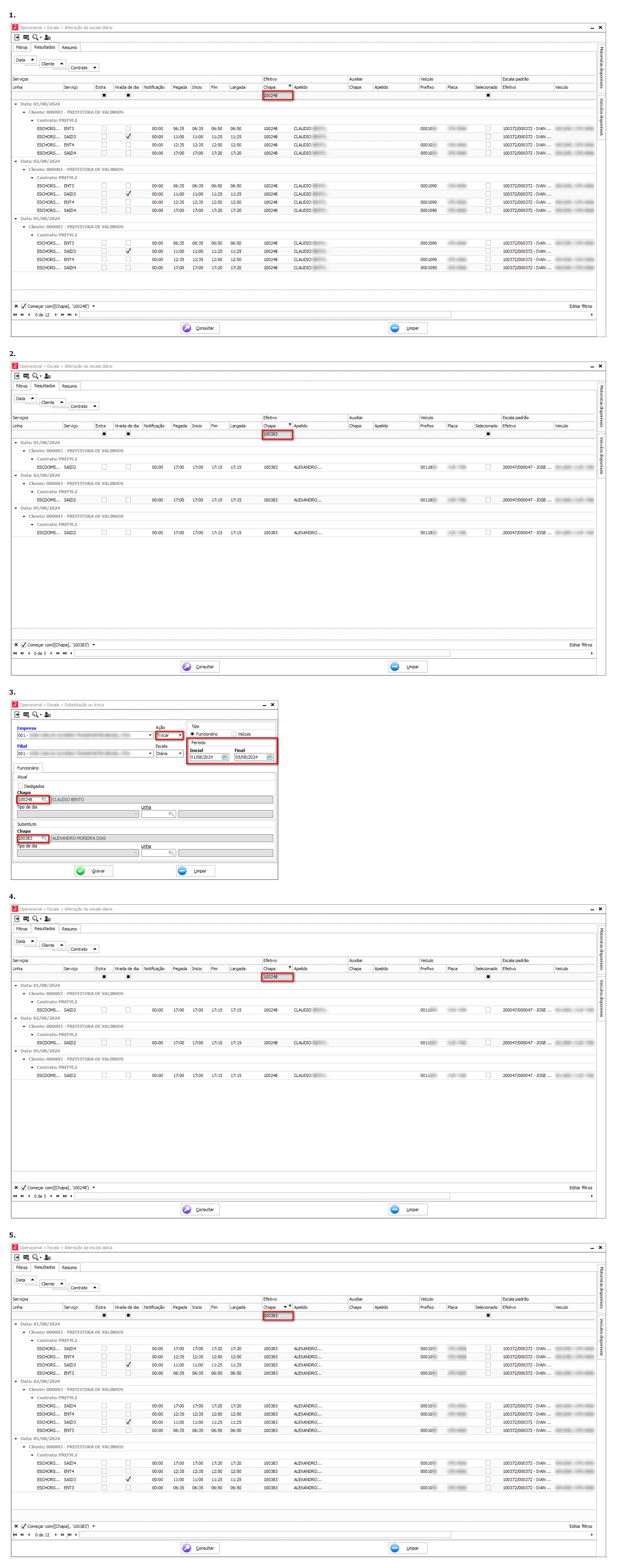Click the Linha lookup magnifier under Atual section
617x1568 pixels.
(x=172, y=814)
